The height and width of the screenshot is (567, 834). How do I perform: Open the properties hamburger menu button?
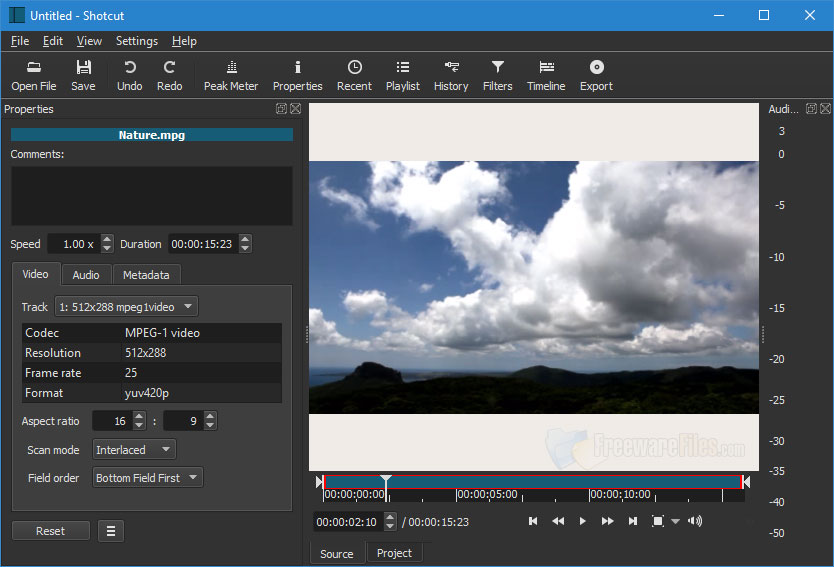point(111,531)
